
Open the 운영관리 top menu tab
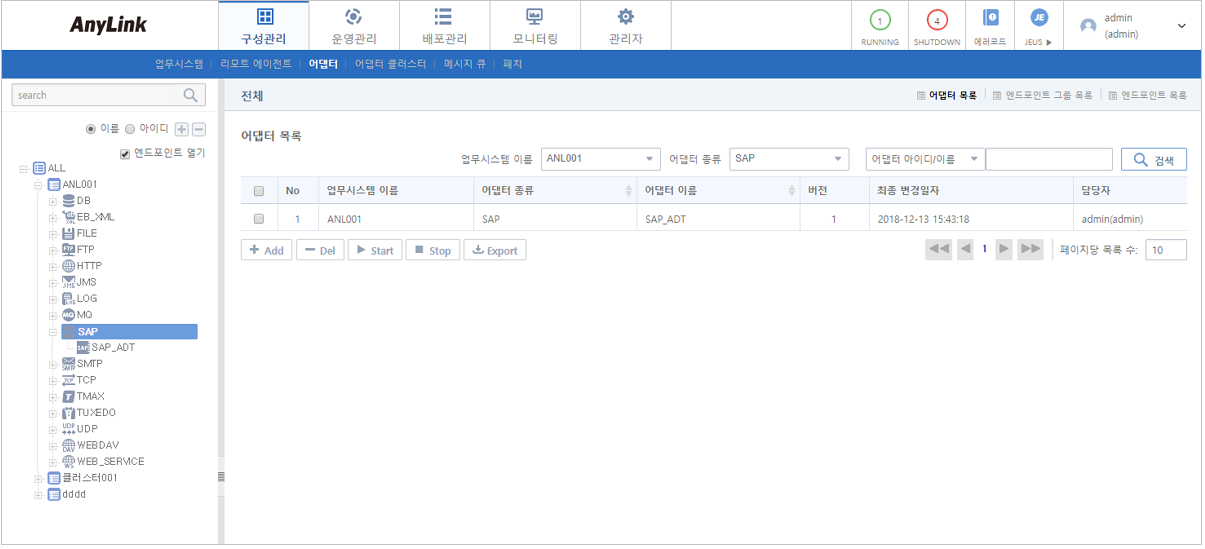pyautogui.click(x=353, y=26)
